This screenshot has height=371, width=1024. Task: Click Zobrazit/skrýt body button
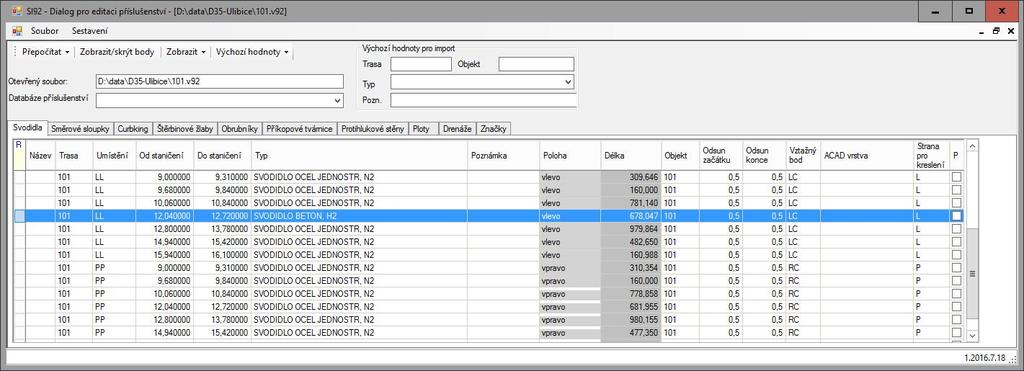tap(117, 52)
